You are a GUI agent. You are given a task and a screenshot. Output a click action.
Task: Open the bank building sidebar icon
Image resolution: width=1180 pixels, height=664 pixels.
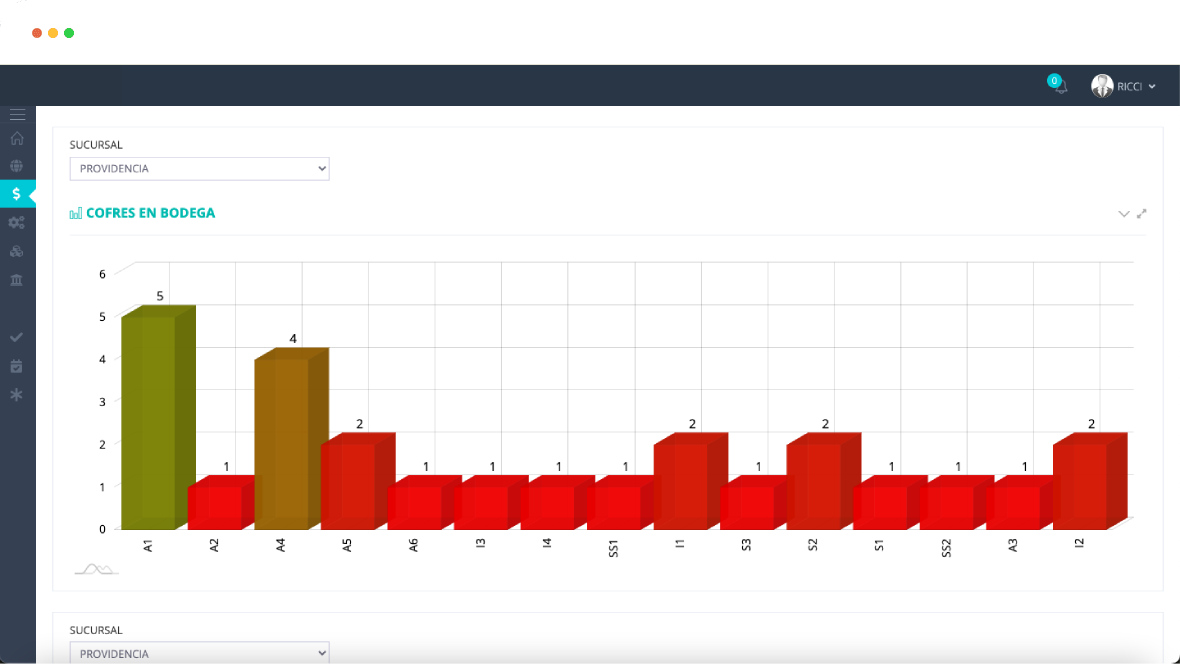click(x=17, y=279)
